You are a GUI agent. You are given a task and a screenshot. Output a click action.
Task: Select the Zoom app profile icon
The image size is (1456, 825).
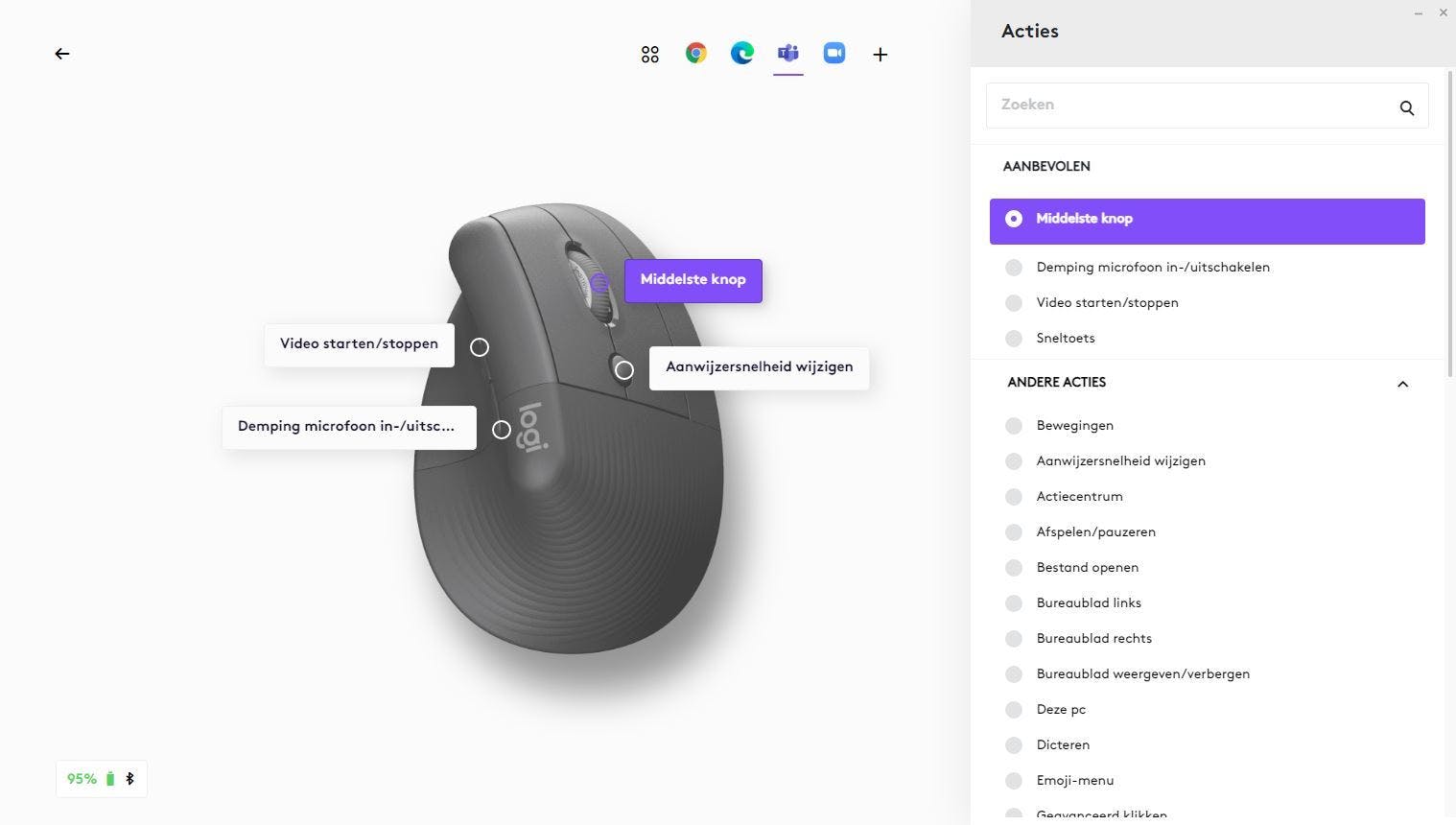click(834, 54)
